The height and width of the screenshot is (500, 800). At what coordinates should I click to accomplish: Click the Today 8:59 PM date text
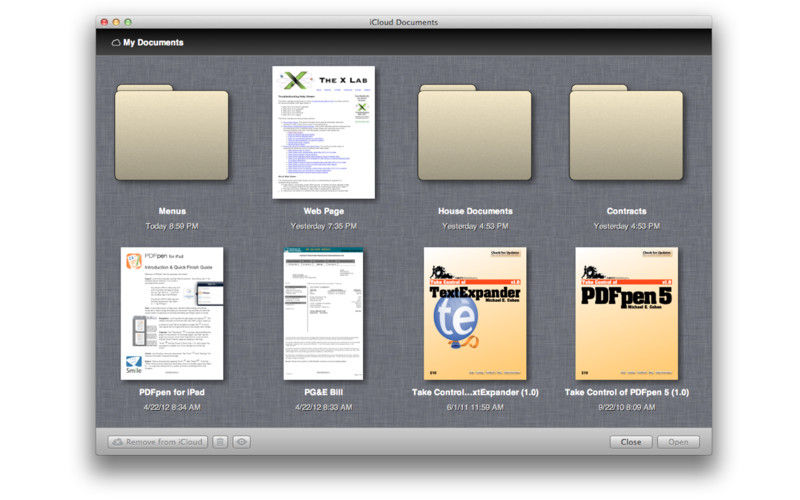coord(172,226)
